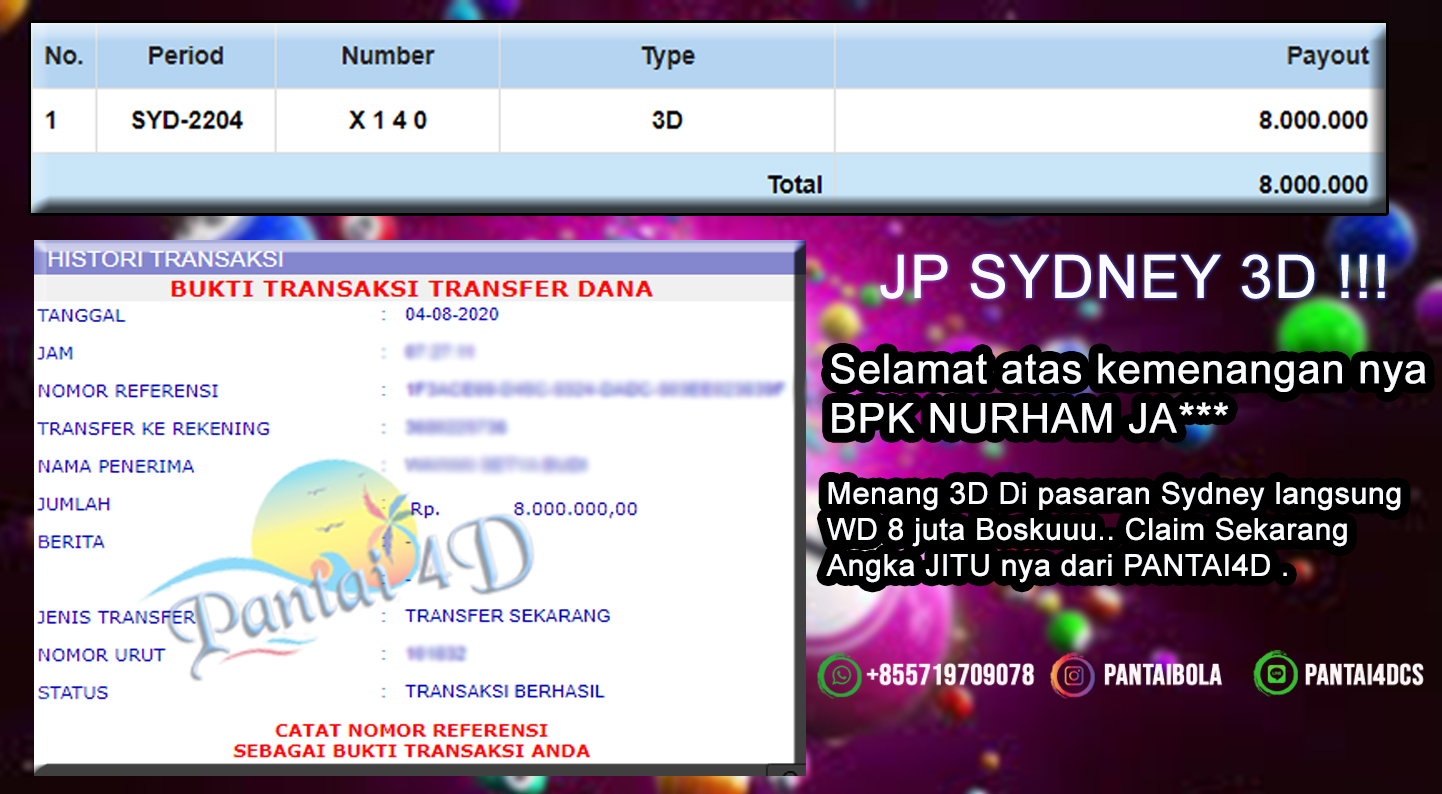Open the PANTAIBOLA Instagram handle
1442x794 pixels.
click(x=1163, y=676)
